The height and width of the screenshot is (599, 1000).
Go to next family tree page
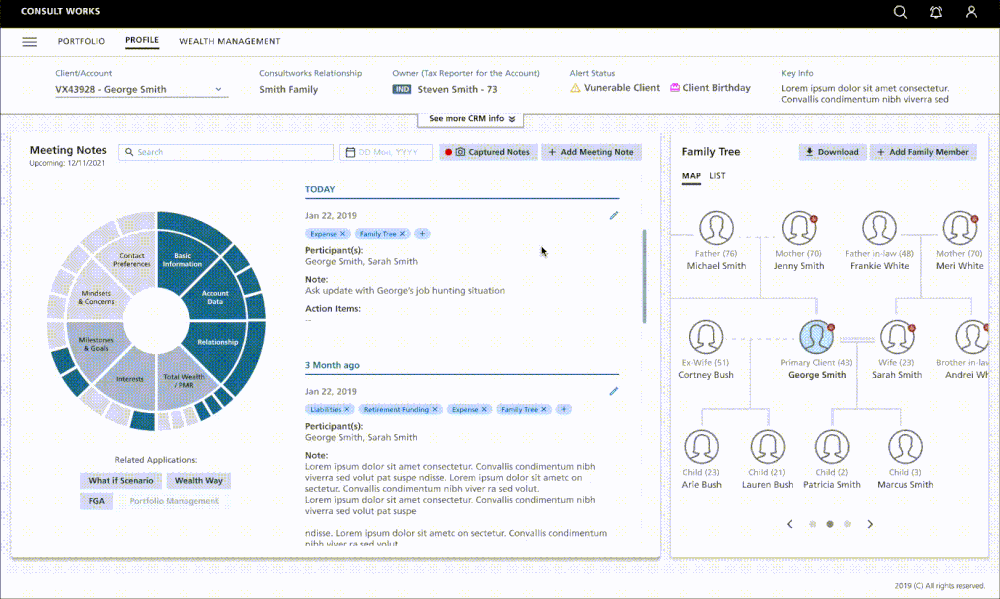(x=870, y=524)
